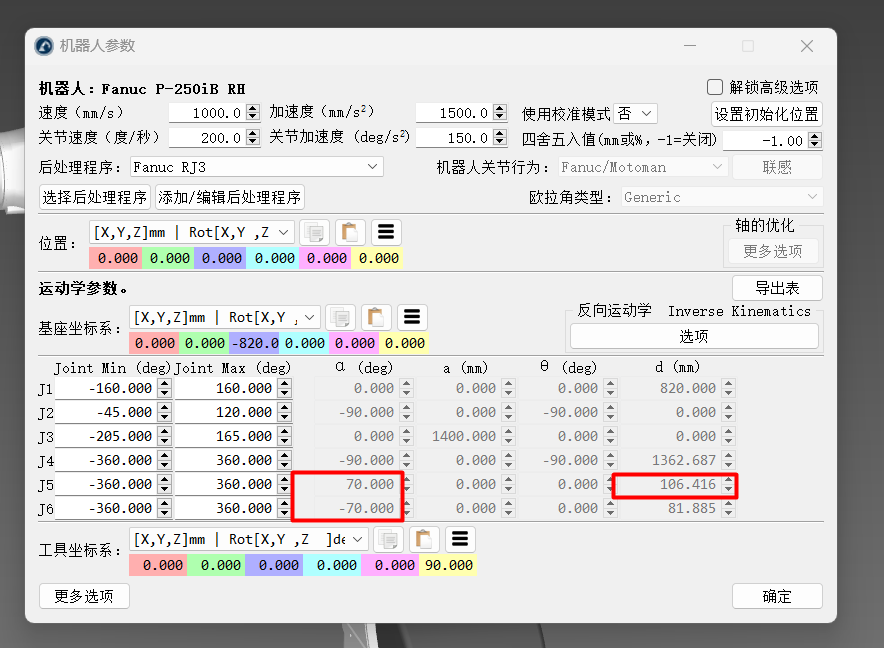Image resolution: width=884 pixels, height=648 pixels.
Task: Click 选项 under 反向运动学 Inverse Kinematics
Action: 694,336
